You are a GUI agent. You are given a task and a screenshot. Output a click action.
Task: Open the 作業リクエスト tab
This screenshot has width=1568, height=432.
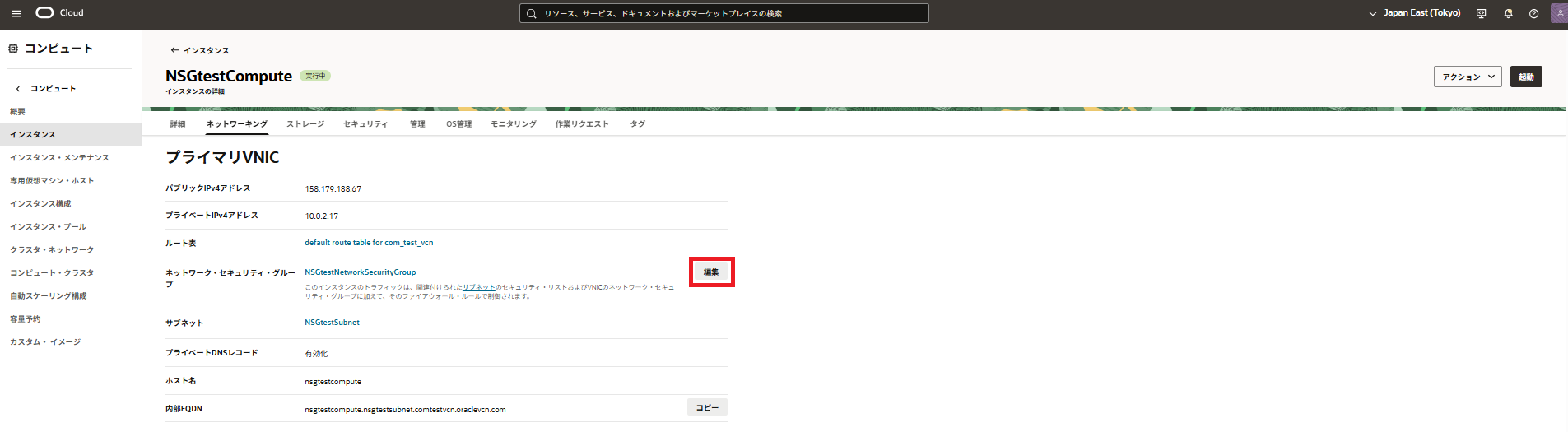582,124
